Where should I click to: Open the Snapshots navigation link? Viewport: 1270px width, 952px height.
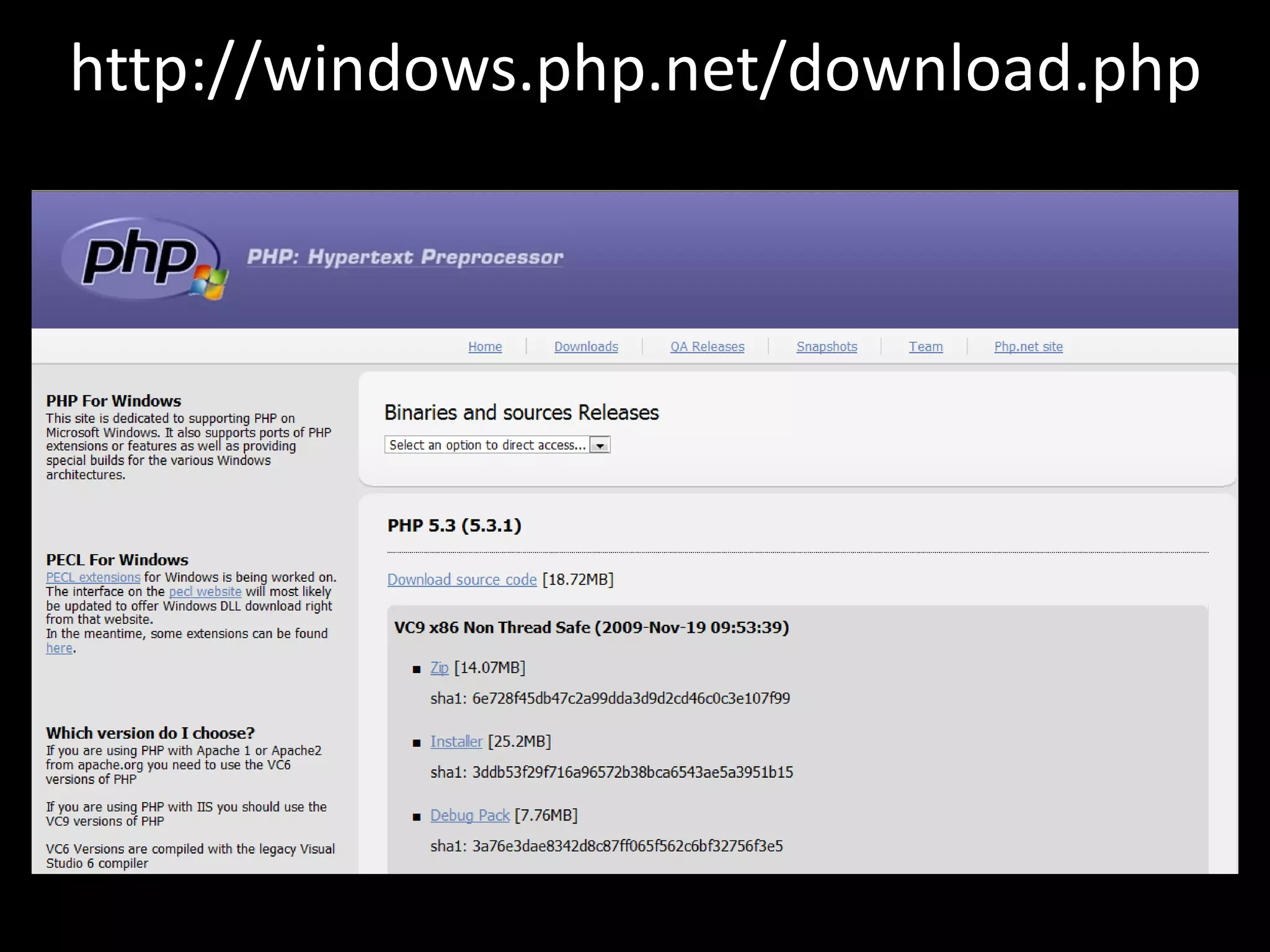click(x=827, y=346)
